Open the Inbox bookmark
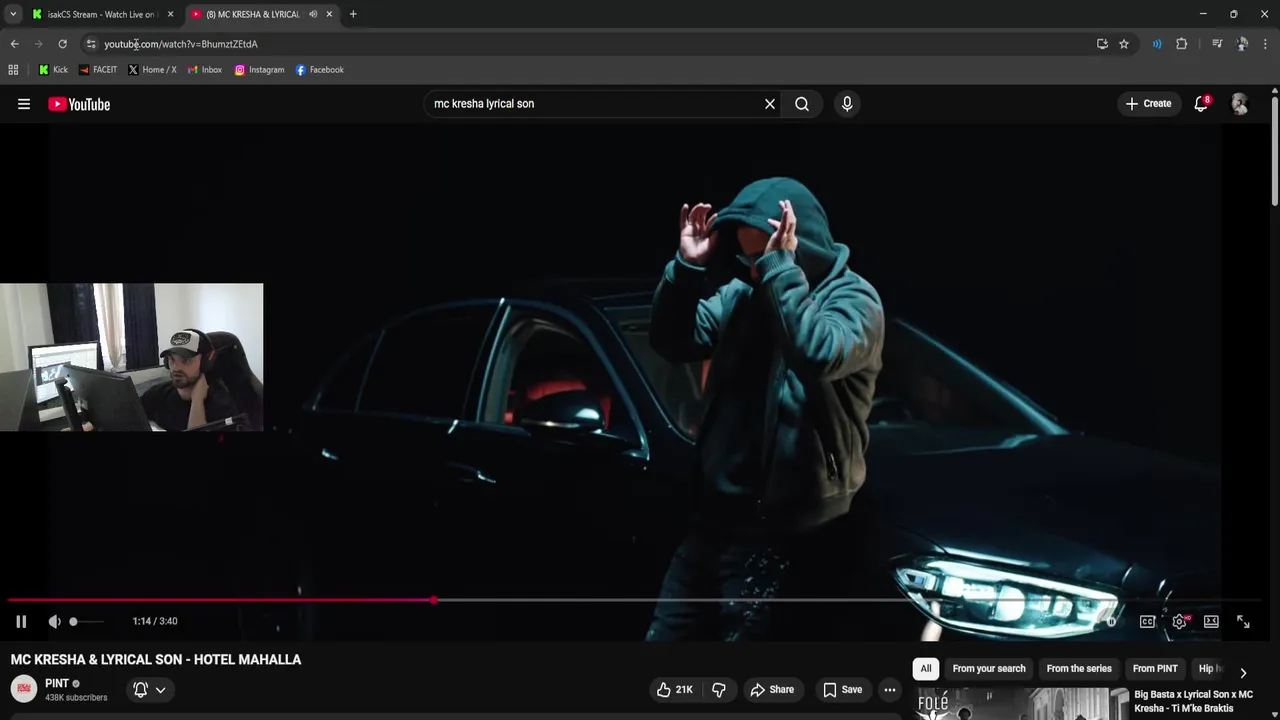Image resolution: width=1280 pixels, height=720 pixels. click(205, 70)
